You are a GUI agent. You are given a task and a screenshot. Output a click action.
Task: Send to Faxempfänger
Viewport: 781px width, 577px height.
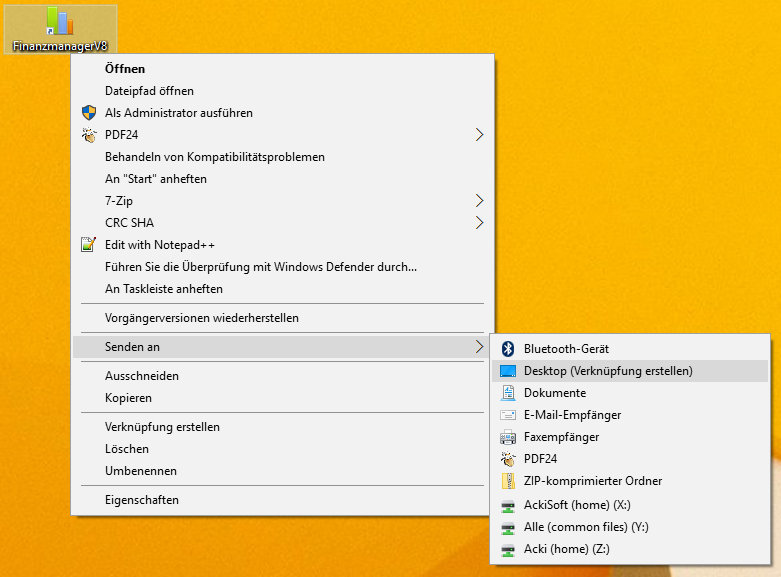[x=630, y=437]
